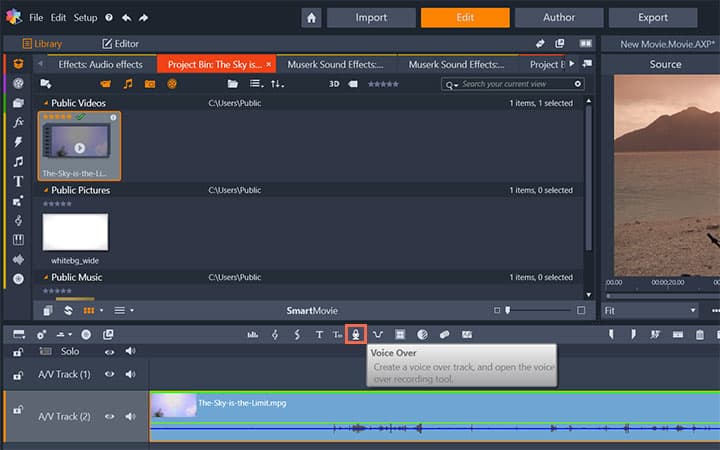
Task: Click the Home icon button
Action: pyautogui.click(x=312, y=18)
